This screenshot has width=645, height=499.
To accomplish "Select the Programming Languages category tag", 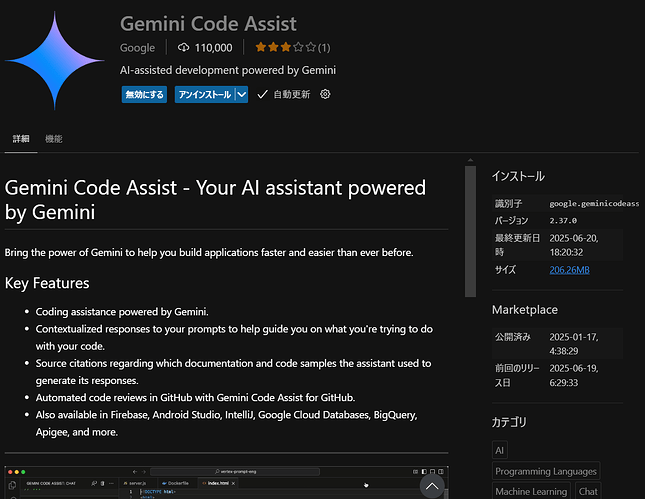I will coord(546,471).
